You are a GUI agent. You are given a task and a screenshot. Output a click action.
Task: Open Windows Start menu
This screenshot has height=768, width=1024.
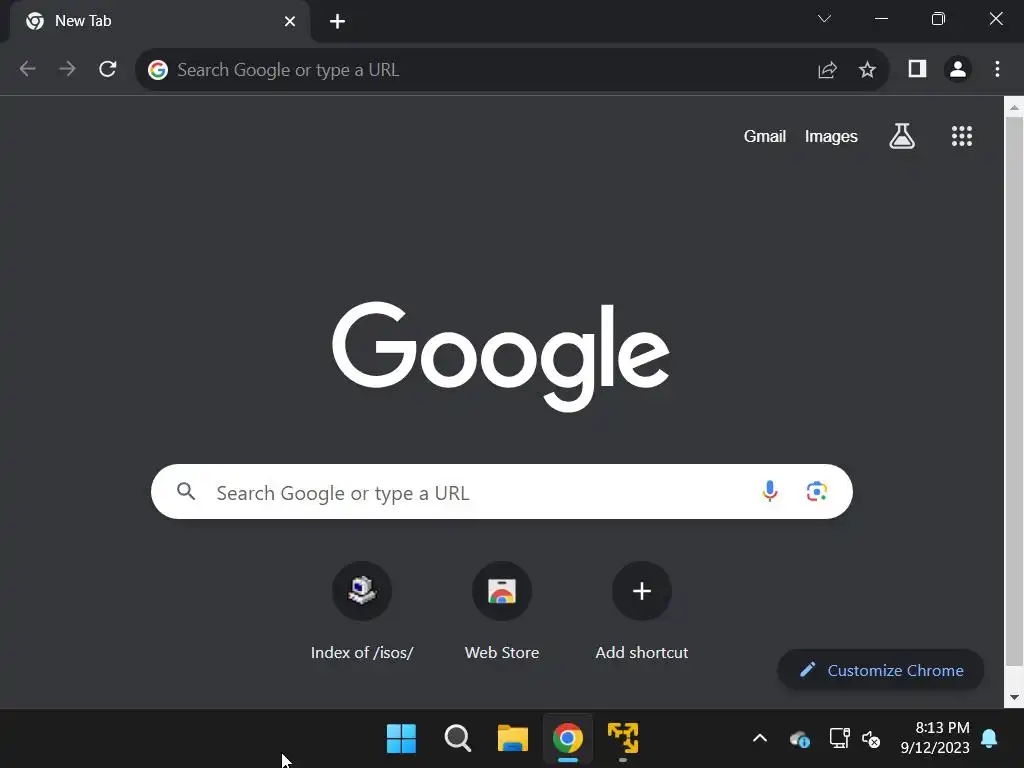(x=401, y=738)
